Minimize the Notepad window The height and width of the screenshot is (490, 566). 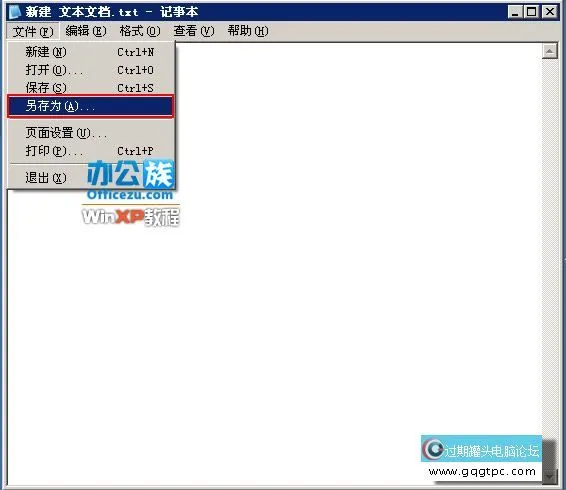(515, 12)
